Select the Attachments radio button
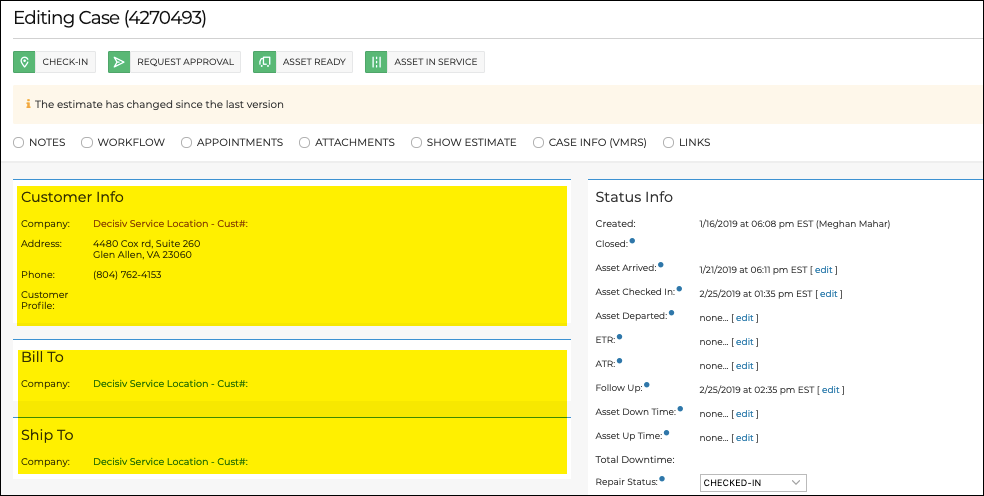984x496 pixels. point(304,143)
